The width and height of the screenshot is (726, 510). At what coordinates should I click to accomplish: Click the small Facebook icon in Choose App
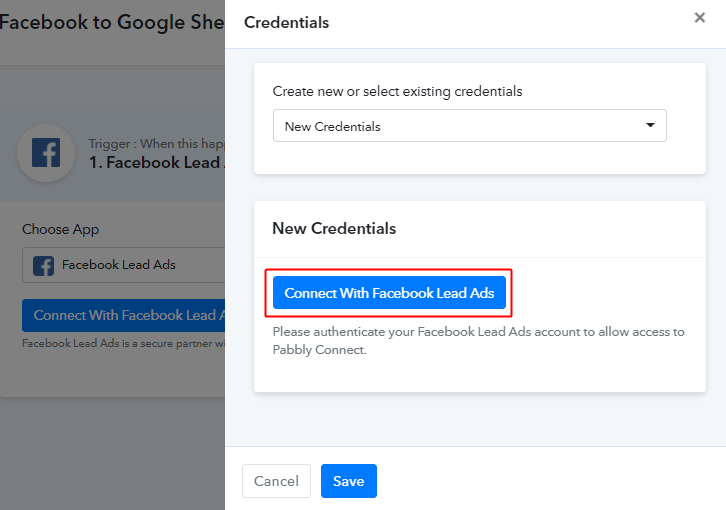coord(44,266)
